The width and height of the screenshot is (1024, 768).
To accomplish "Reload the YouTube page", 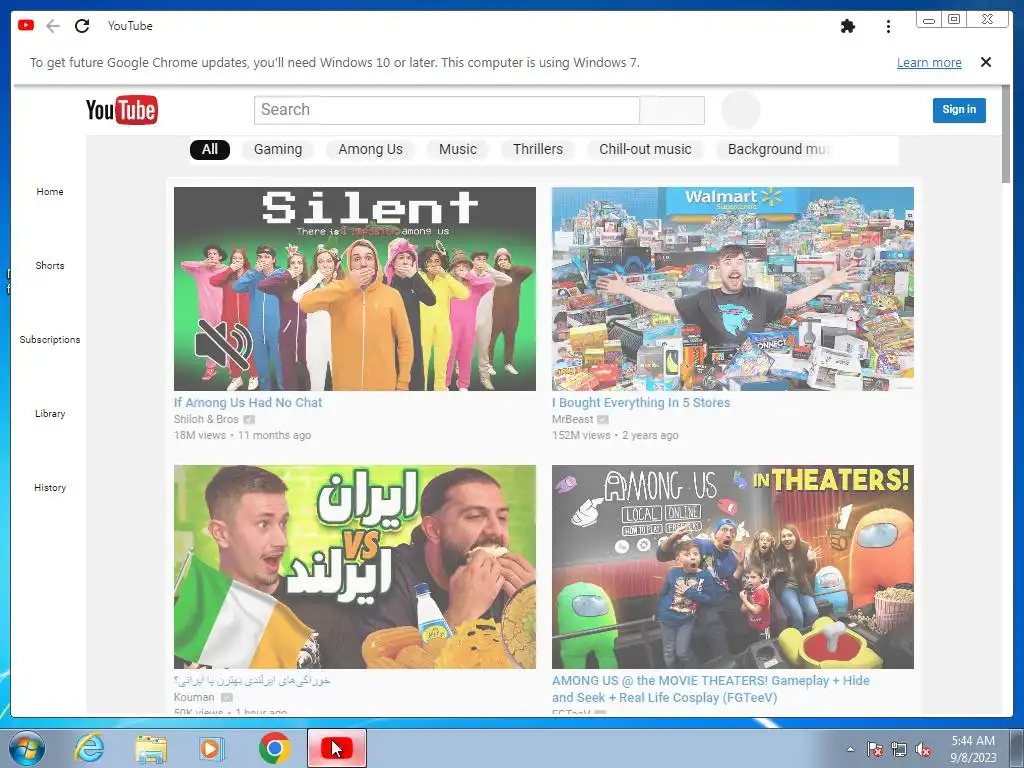I will [82, 26].
